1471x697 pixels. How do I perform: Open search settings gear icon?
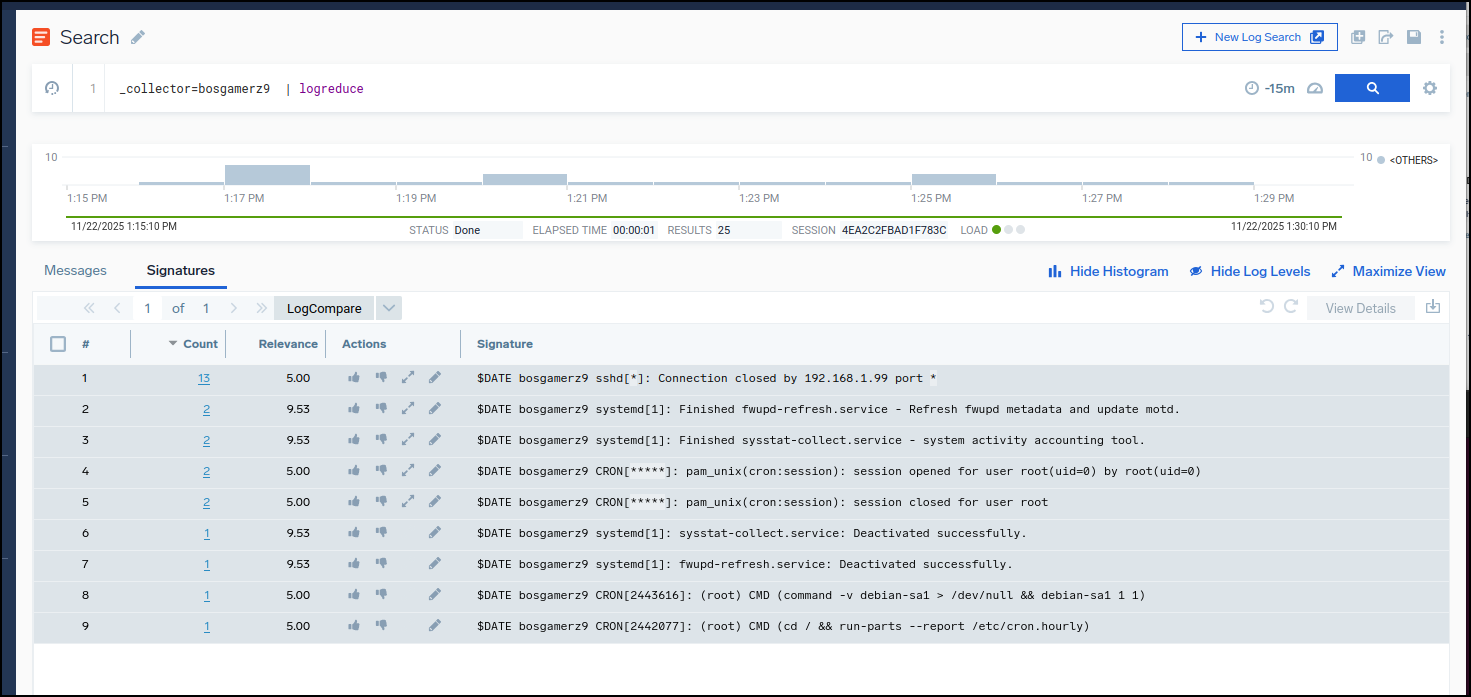(x=1430, y=88)
